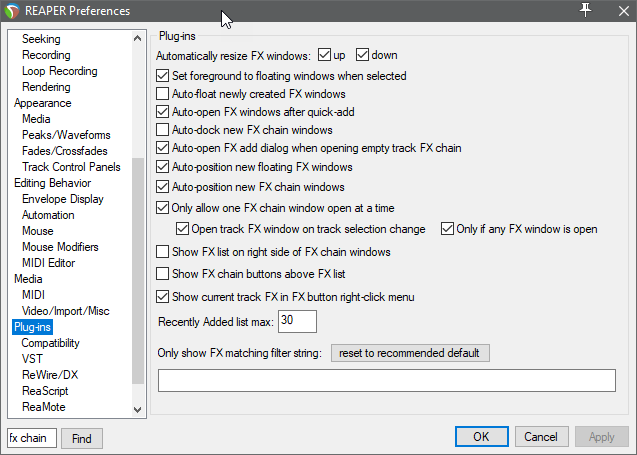
Task: Click the pin icon in title bar
Action: (x=586, y=10)
